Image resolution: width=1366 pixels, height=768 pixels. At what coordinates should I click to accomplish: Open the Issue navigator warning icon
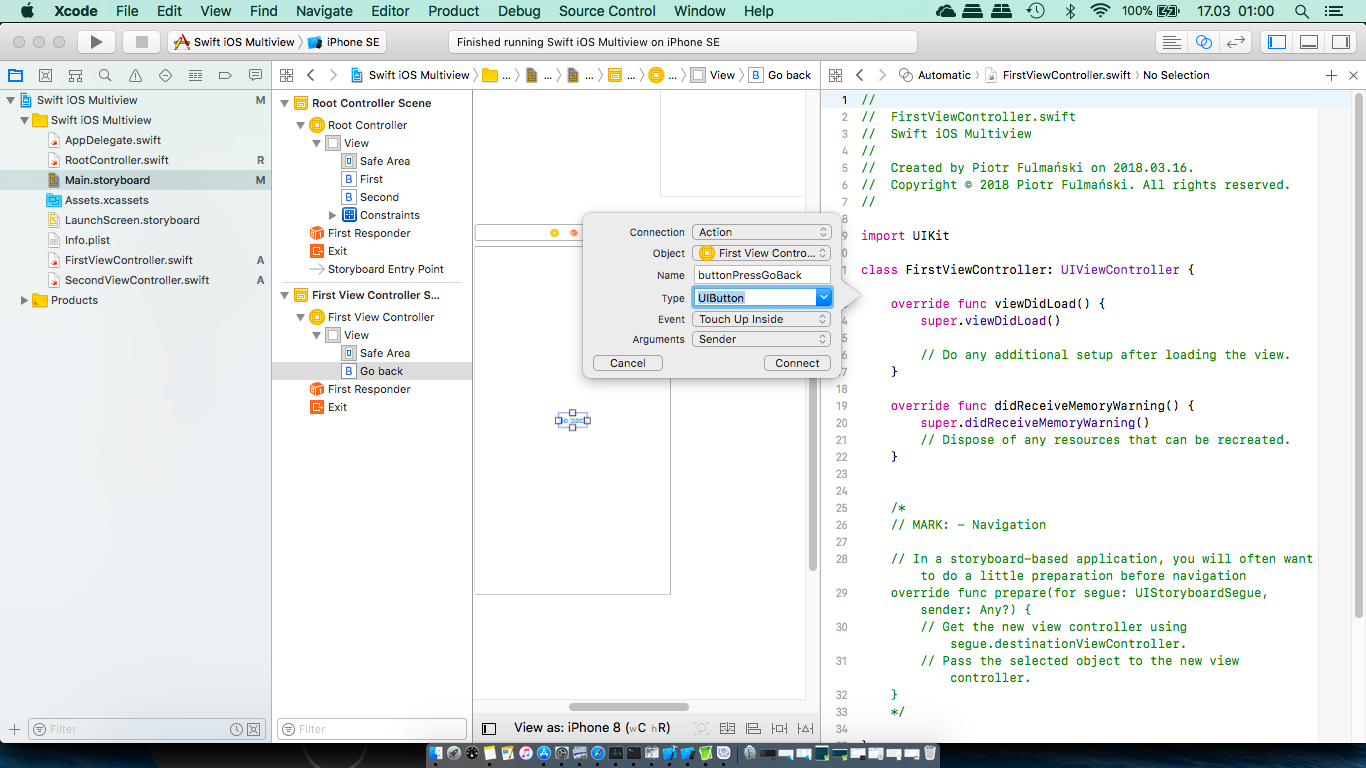click(x=135, y=75)
